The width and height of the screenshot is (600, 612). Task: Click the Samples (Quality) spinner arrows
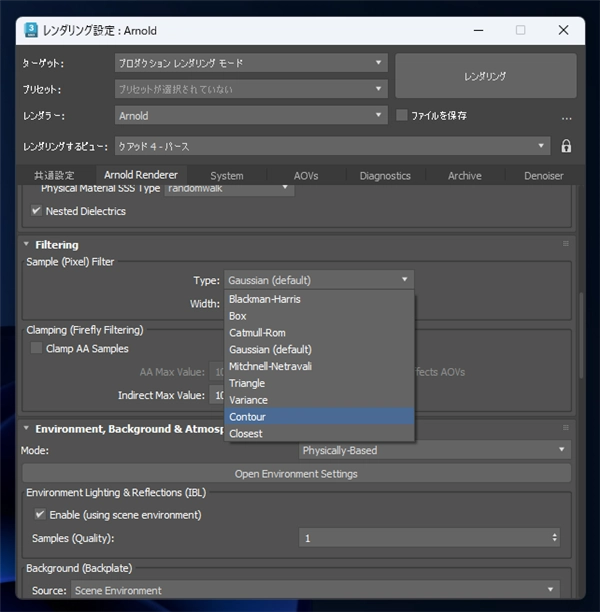[x=554, y=538]
